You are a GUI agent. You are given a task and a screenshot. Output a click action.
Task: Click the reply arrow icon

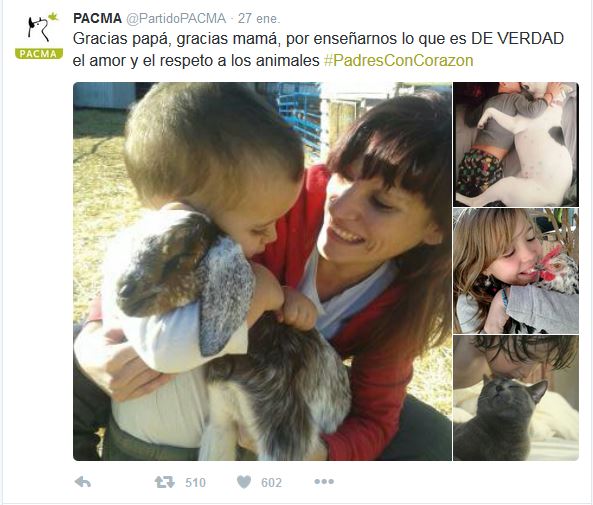tap(83, 482)
